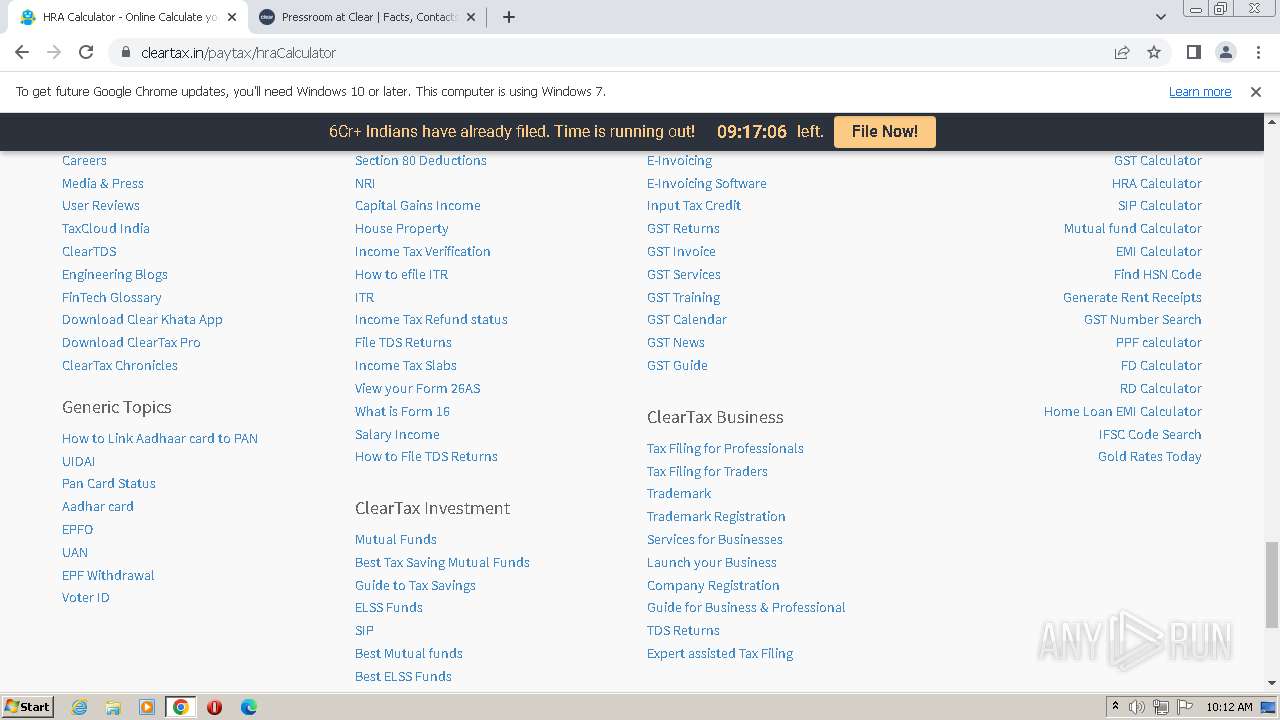Expand the tab search dropdown arrow
Viewport: 1280px width, 720px height.
(1160, 17)
